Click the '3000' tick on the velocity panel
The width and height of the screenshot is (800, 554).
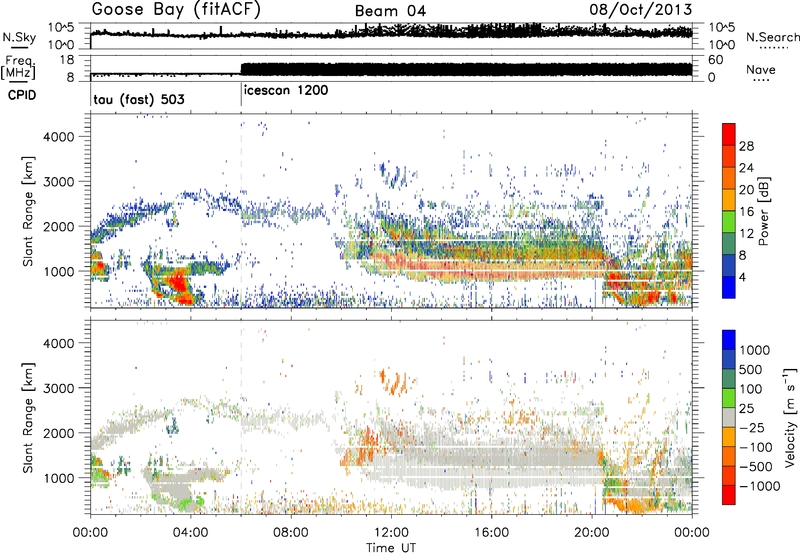[x=58, y=388]
